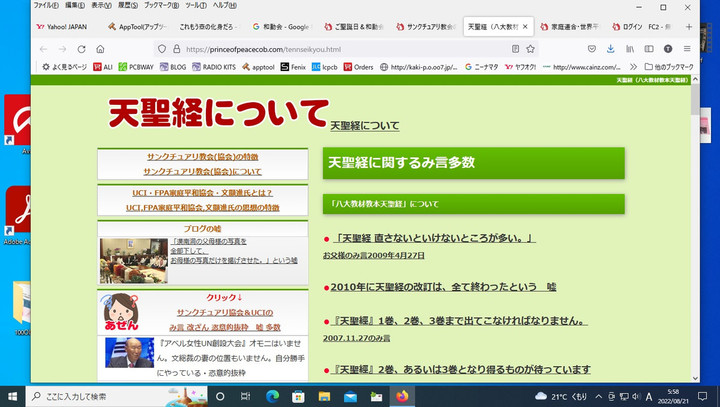Launch Firefox from the Windows taskbar
Screen dimensions: 720x407
point(402,396)
